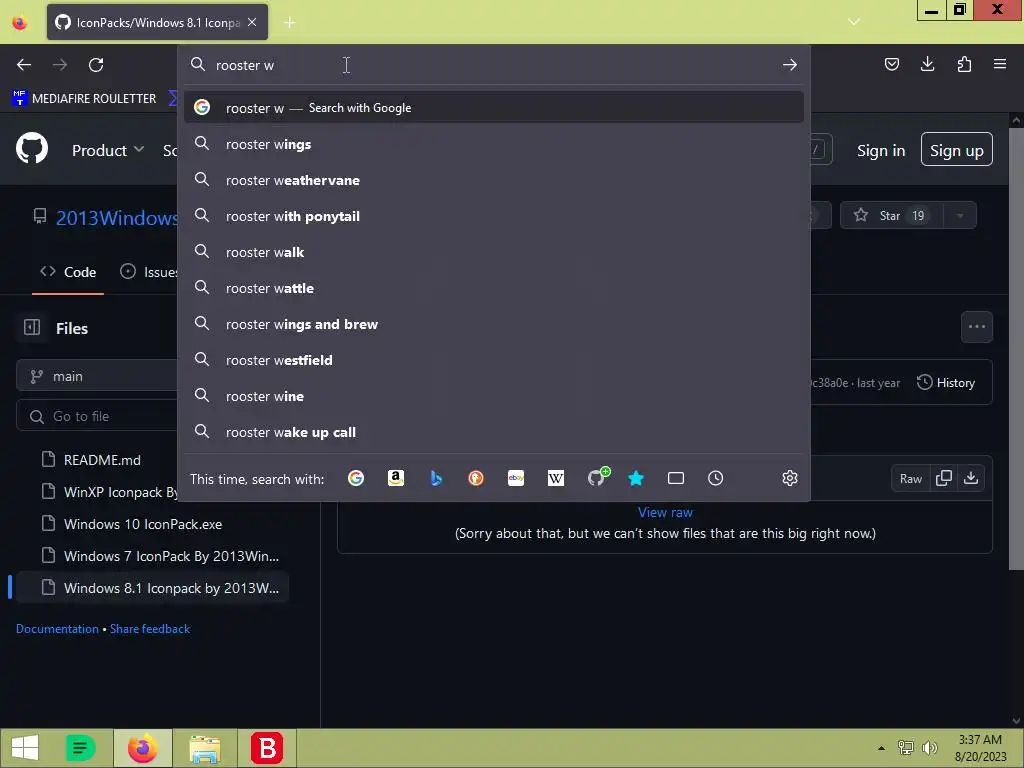This screenshot has height=768, width=1024.
Task: Select suggestion rooster wattle
Action: (493, 288)
